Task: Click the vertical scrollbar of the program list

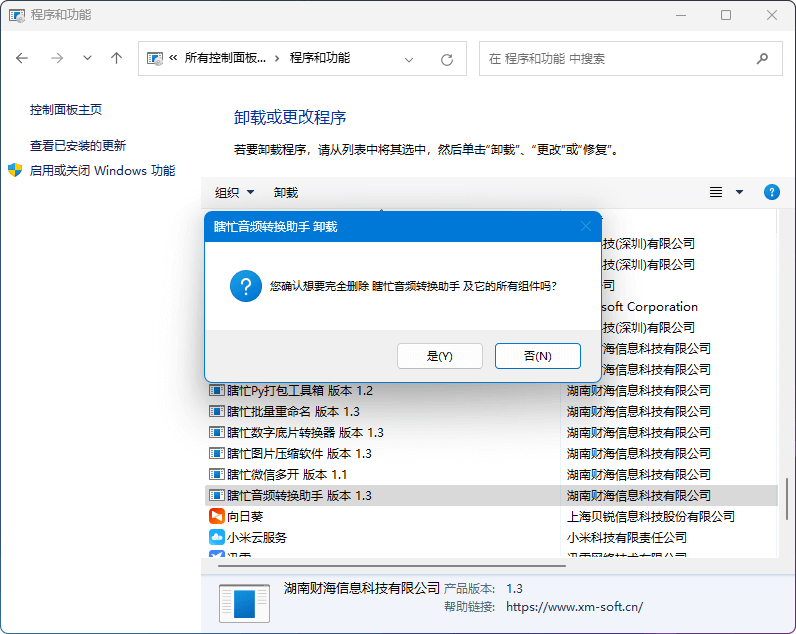Action: (x=787, y=498)
